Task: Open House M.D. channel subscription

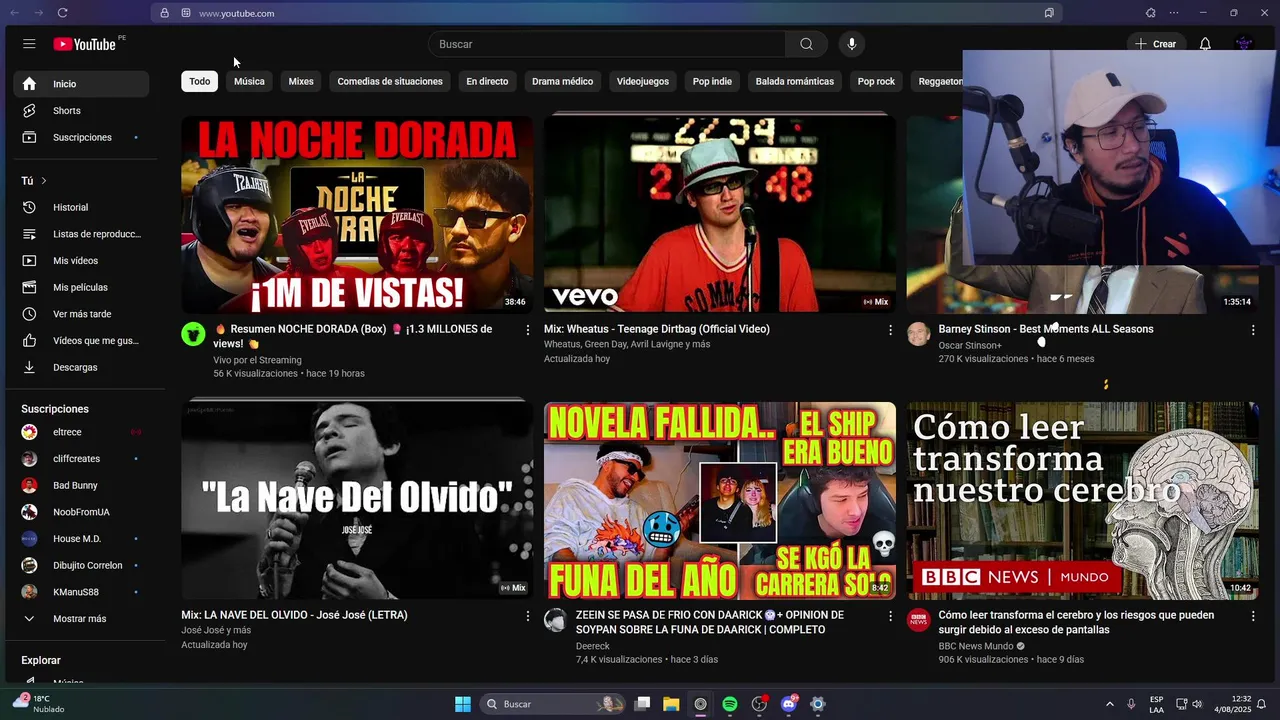Action: pos(81,539)
